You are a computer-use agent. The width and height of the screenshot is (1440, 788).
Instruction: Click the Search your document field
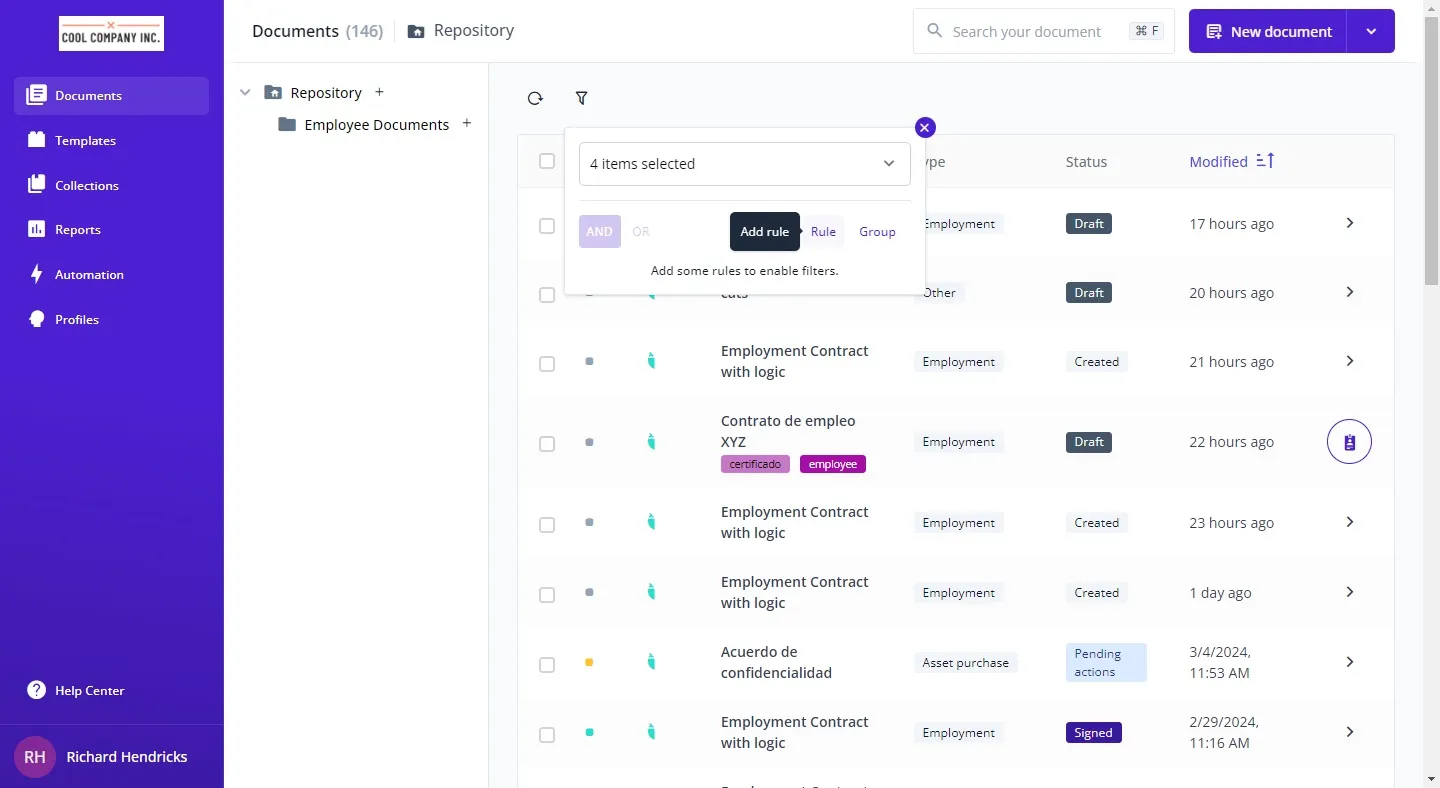pyautogui.click(x=1030, y=32)
